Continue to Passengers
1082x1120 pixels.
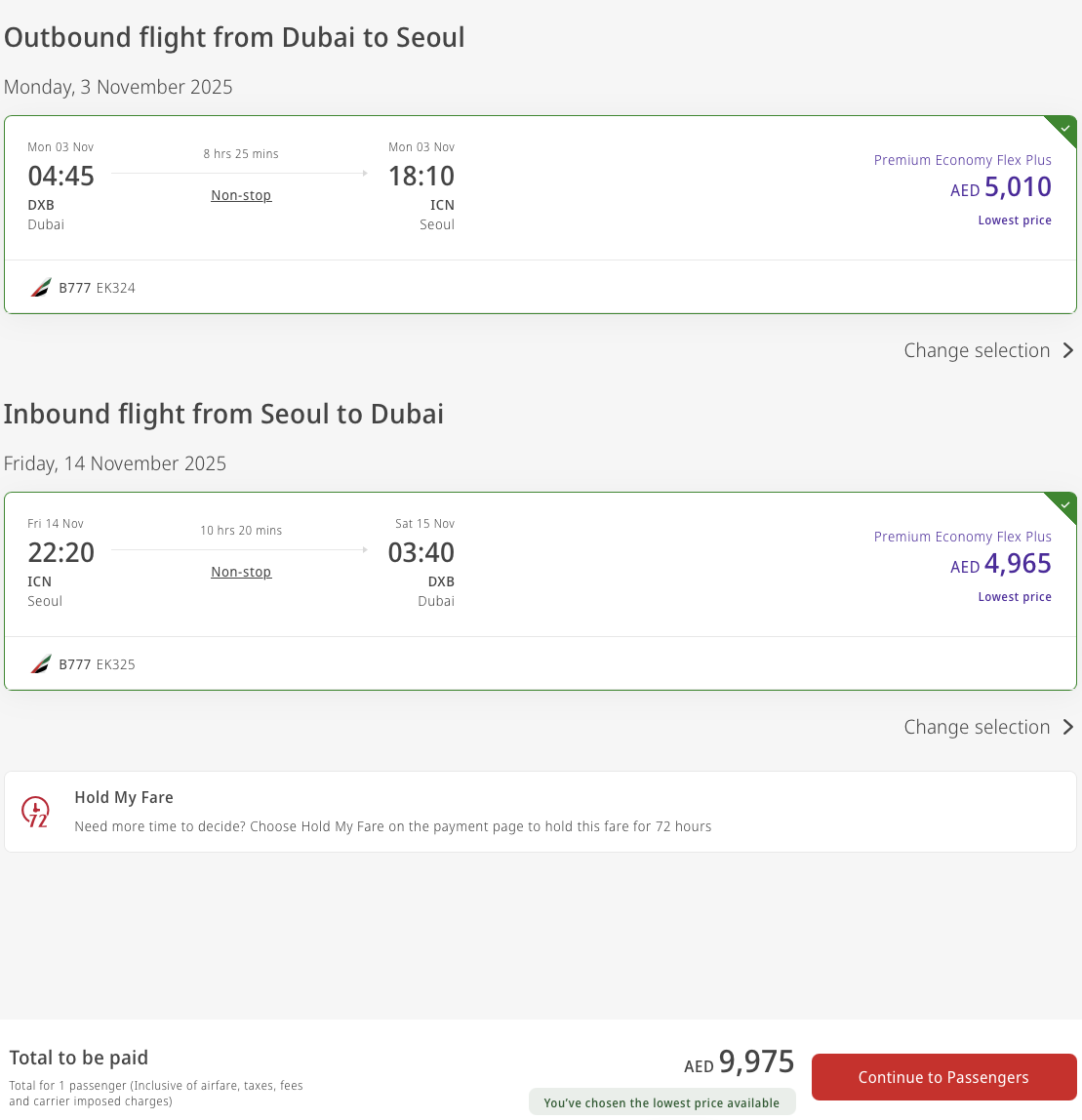click(x=943, y=1077)
